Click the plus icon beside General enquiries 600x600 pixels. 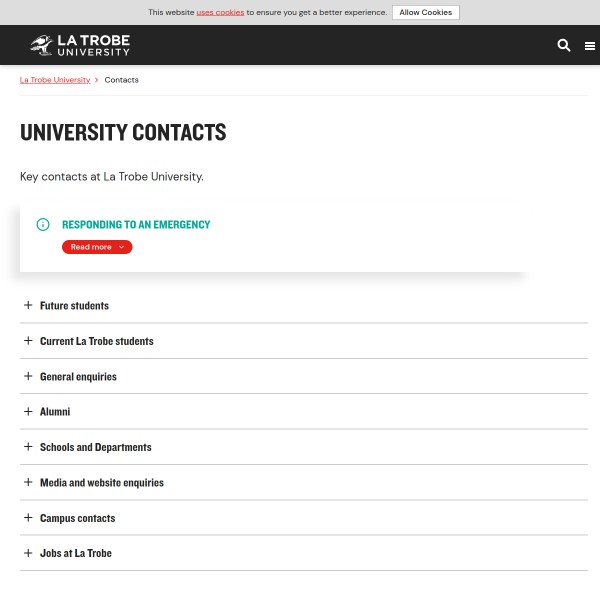(28, 376)
